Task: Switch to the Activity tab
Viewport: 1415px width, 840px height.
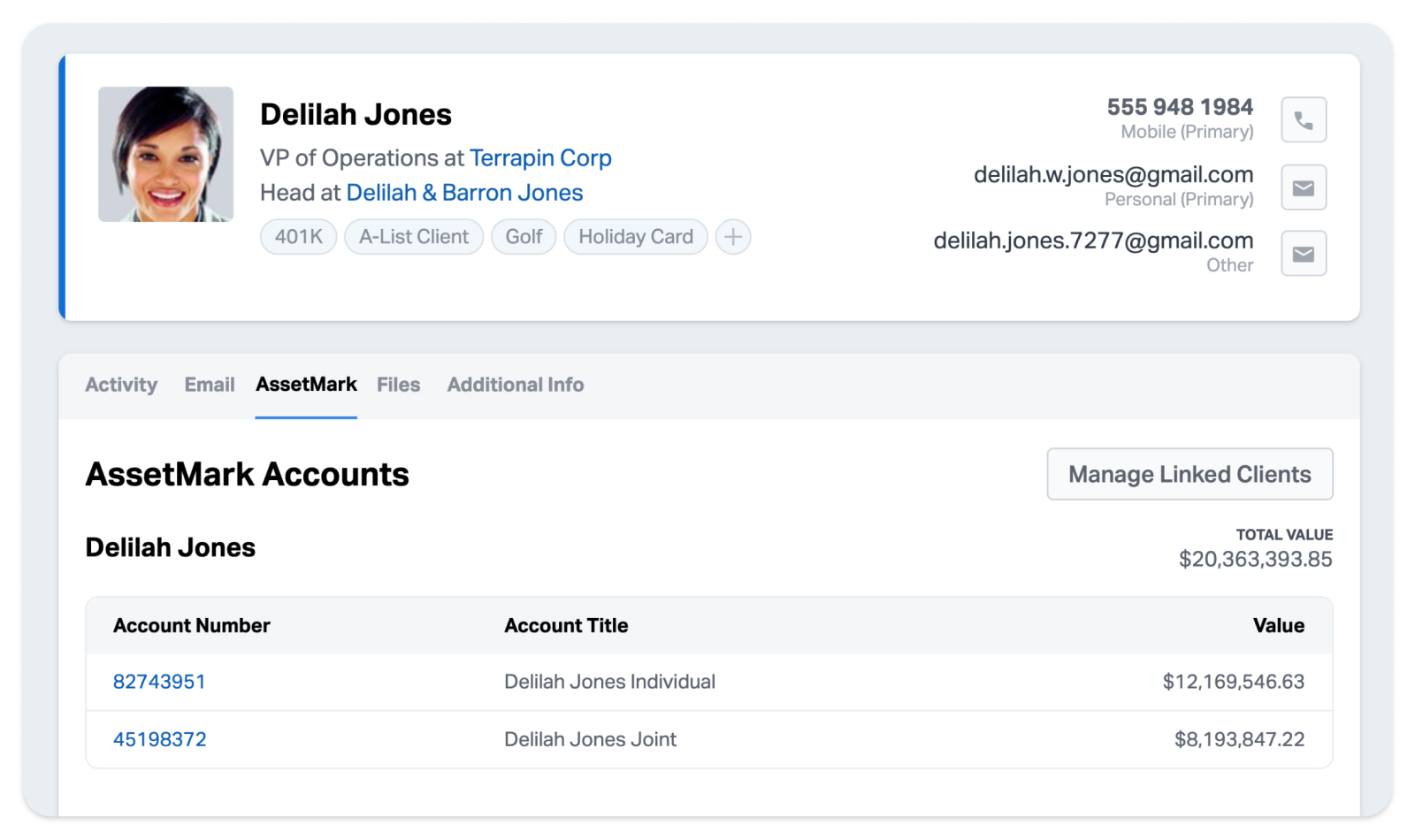Action: point(121,385)
